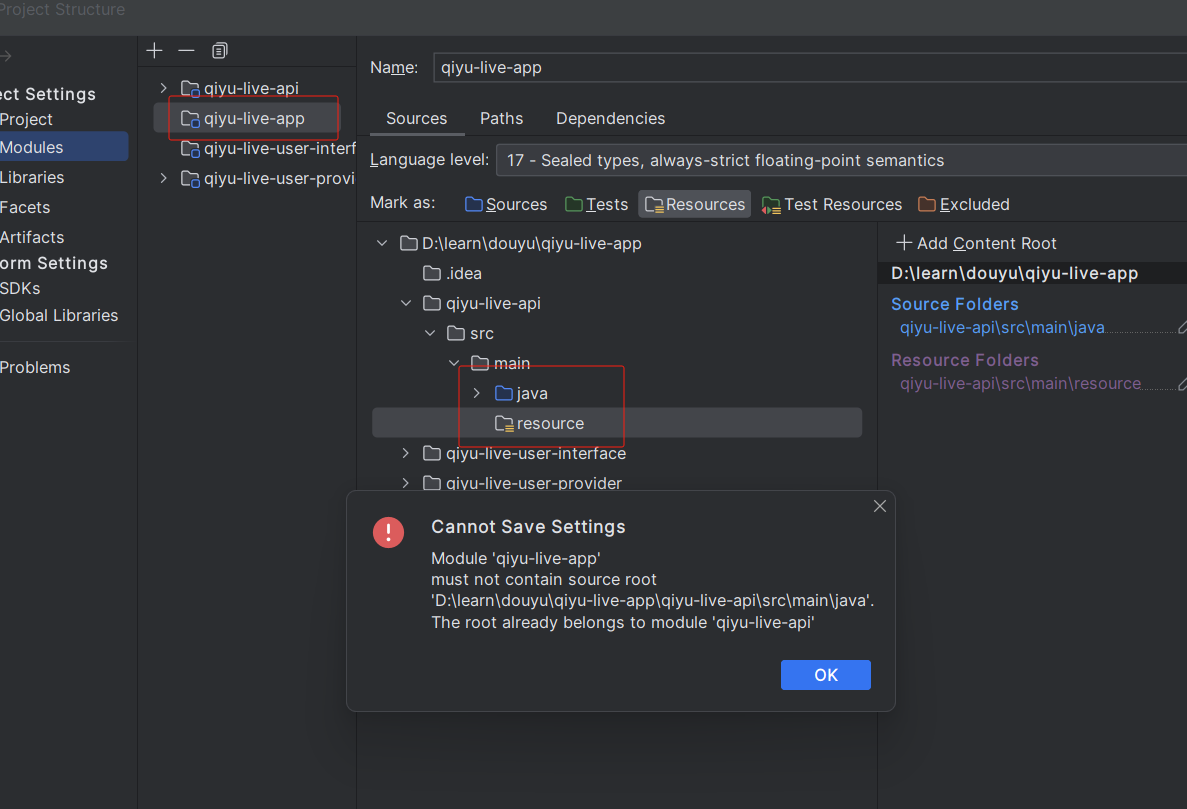This screenshot has height=809, width=1187.
Task: Select qiyu-live-user-interface module in list
Action: coord(268,148)
